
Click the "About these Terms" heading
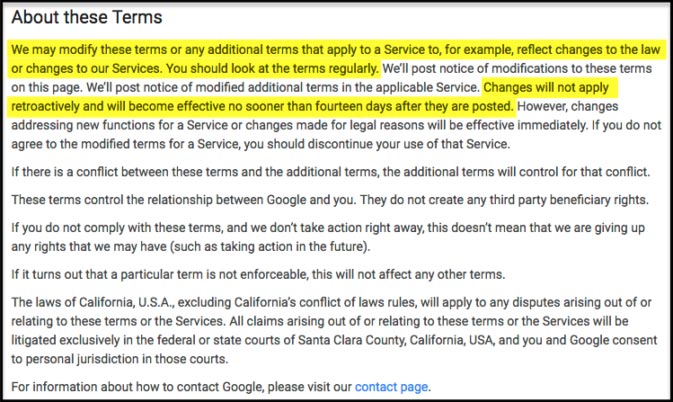[86, 18]
